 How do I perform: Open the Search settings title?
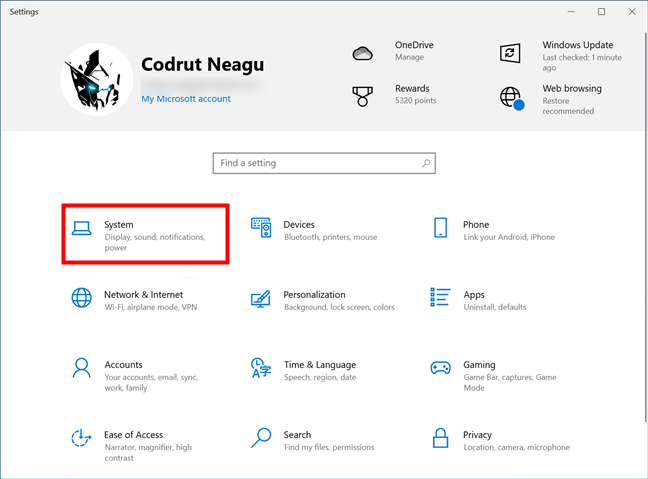pos(297,435)
